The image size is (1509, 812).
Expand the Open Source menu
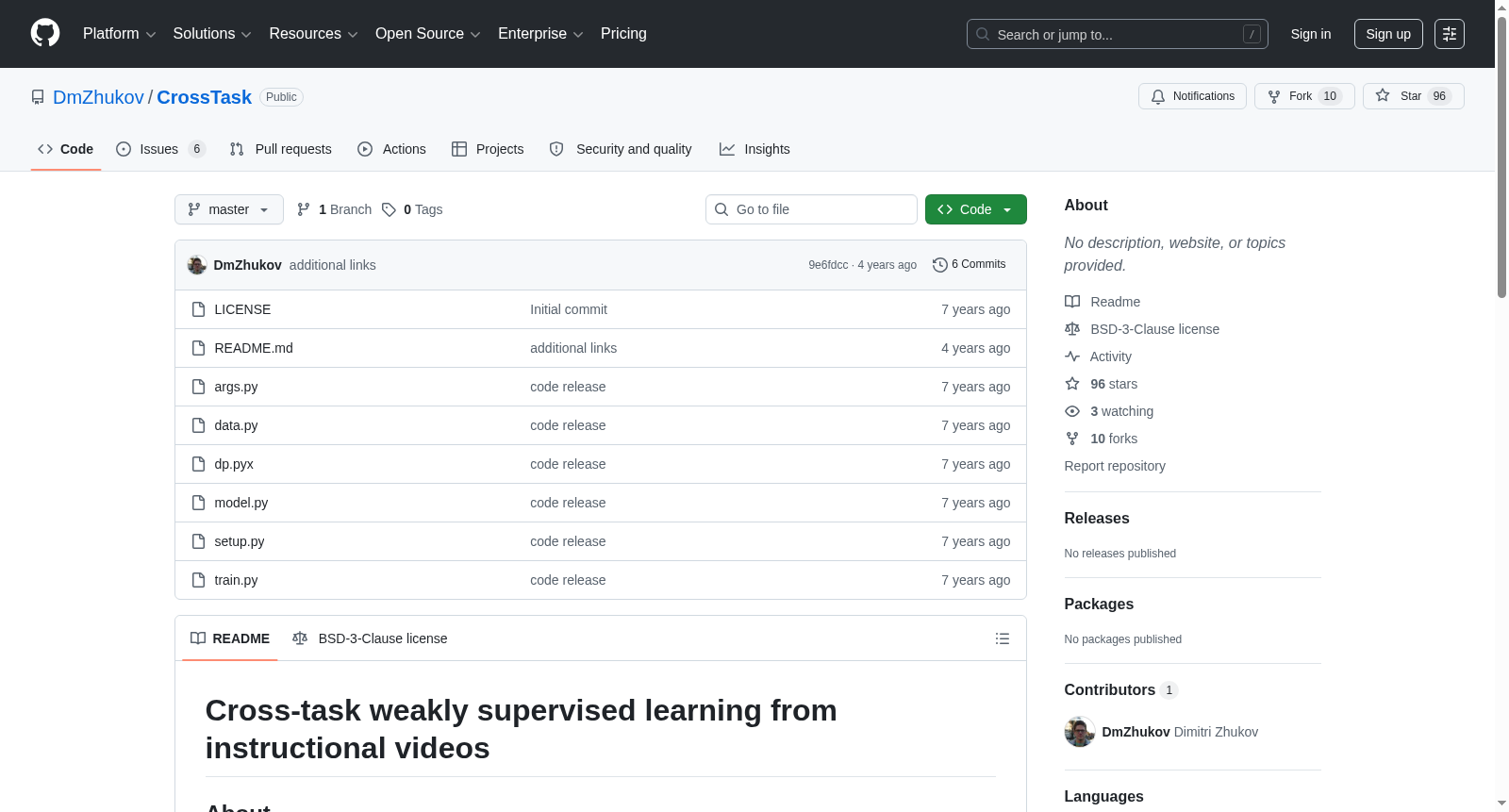428,34
